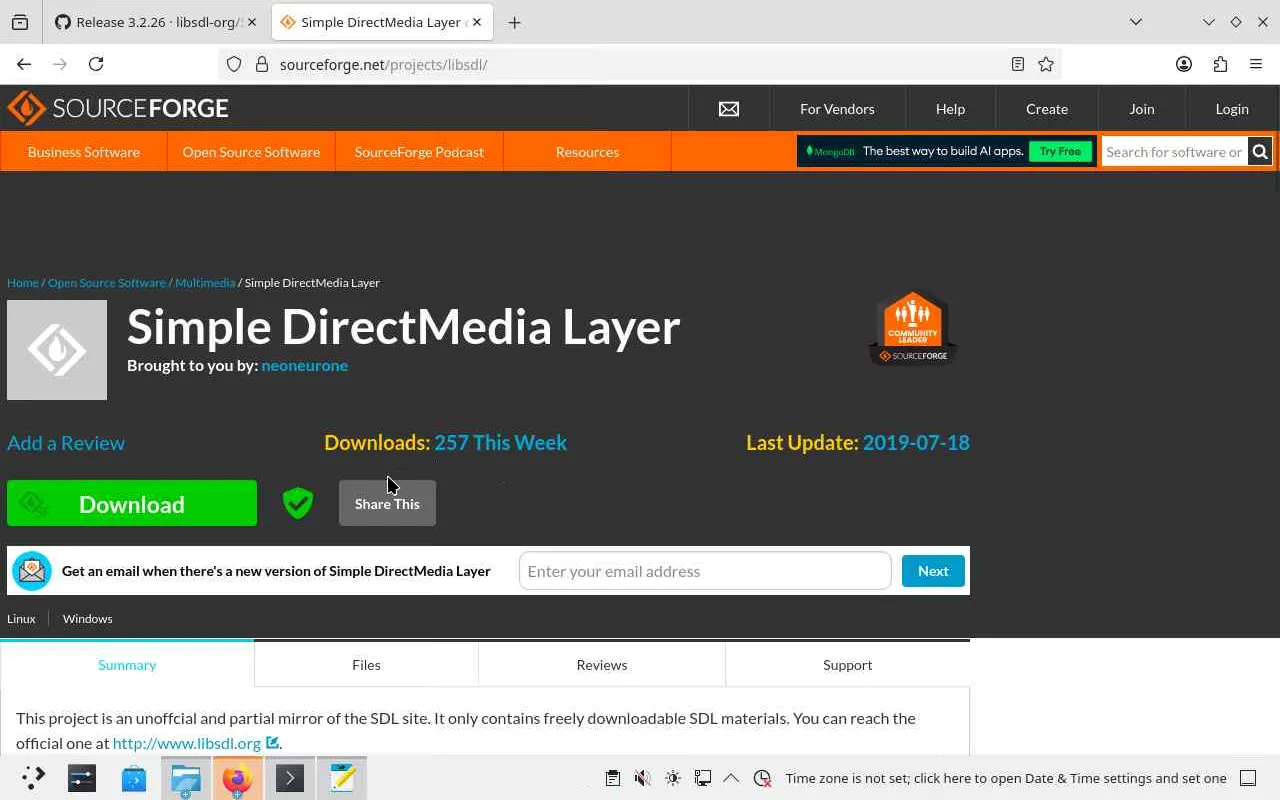The width and height of the screenshot is (1280, 800).
Task: Click the Firefox icon in the taskbar
Action: pyautogui.click(x=238, y=778)
